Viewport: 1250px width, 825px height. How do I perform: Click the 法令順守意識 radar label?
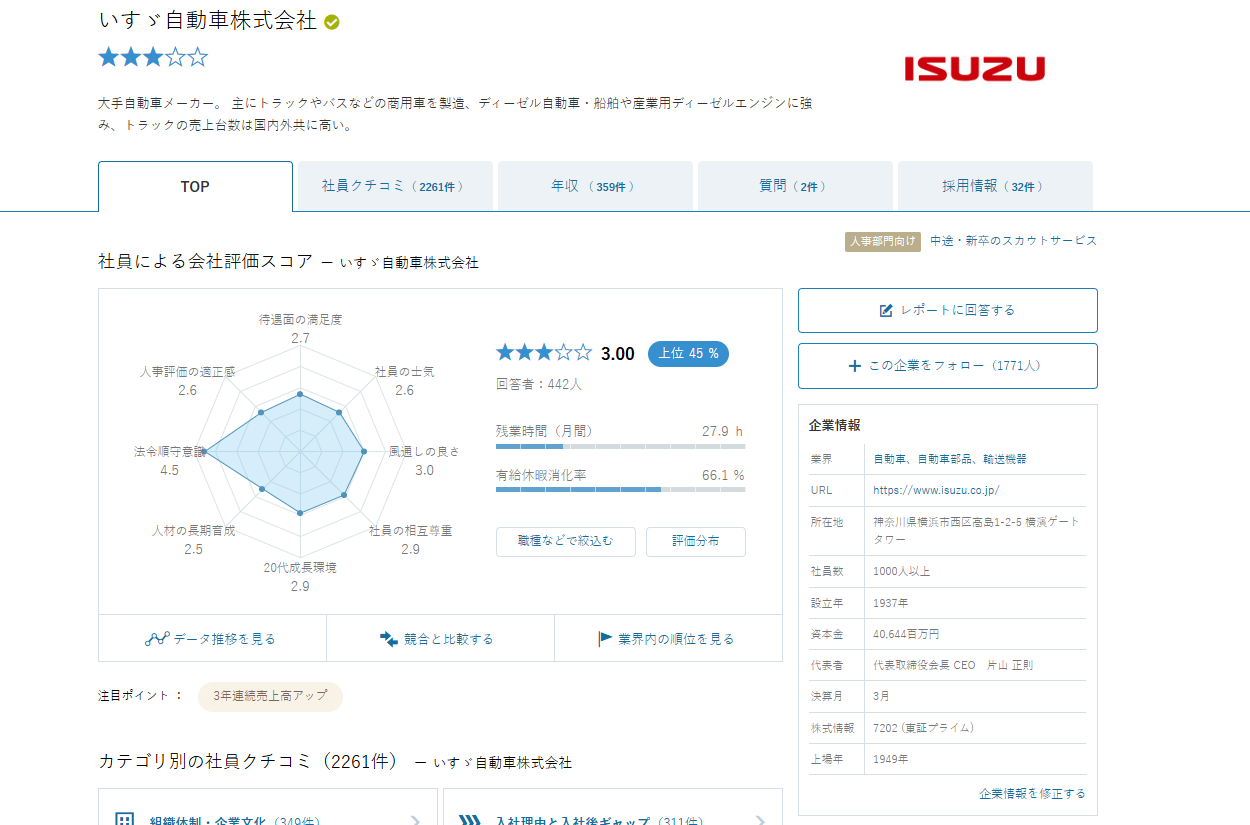(x=170, y=452)
